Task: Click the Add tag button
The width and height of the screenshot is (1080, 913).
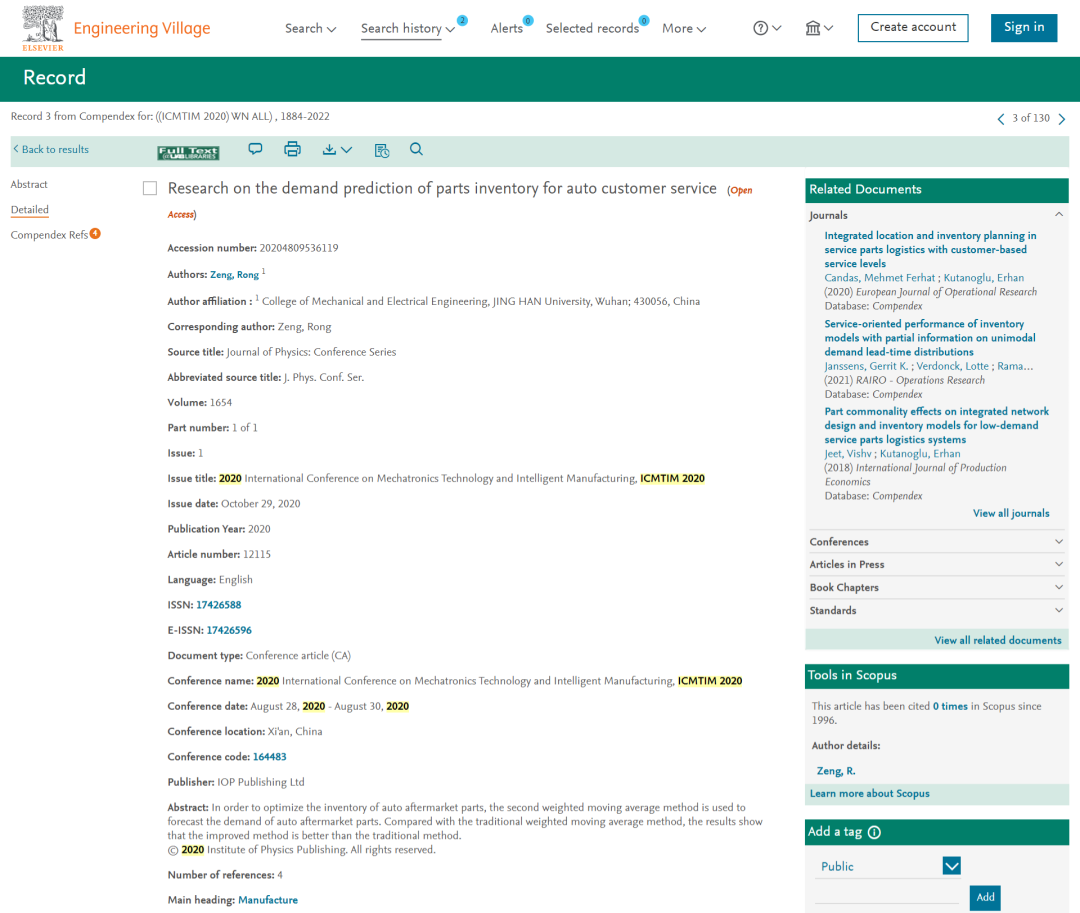Action: (x=985, y=897)
